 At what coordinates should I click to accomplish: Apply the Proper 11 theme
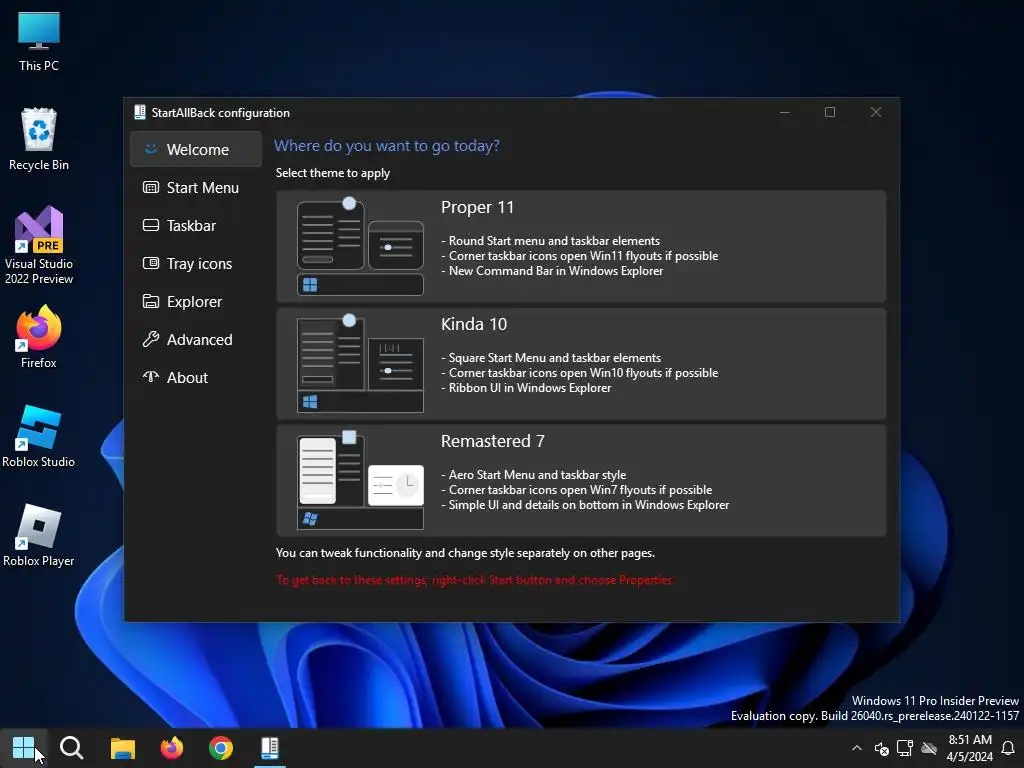[581, 246]
